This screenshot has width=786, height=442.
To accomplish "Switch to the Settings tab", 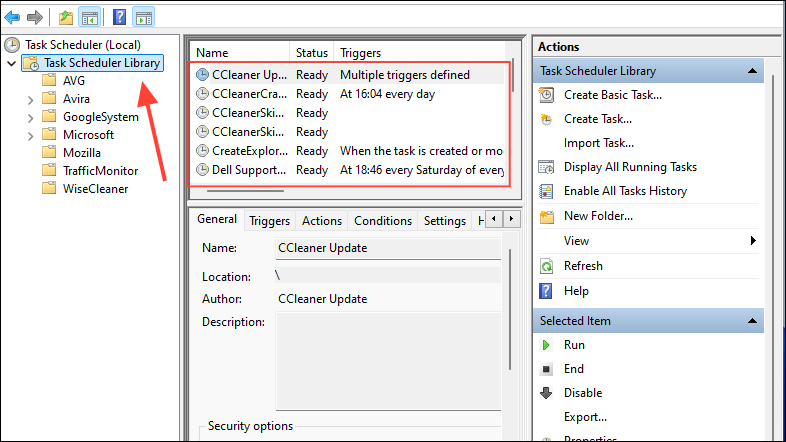I will (445, 221).
